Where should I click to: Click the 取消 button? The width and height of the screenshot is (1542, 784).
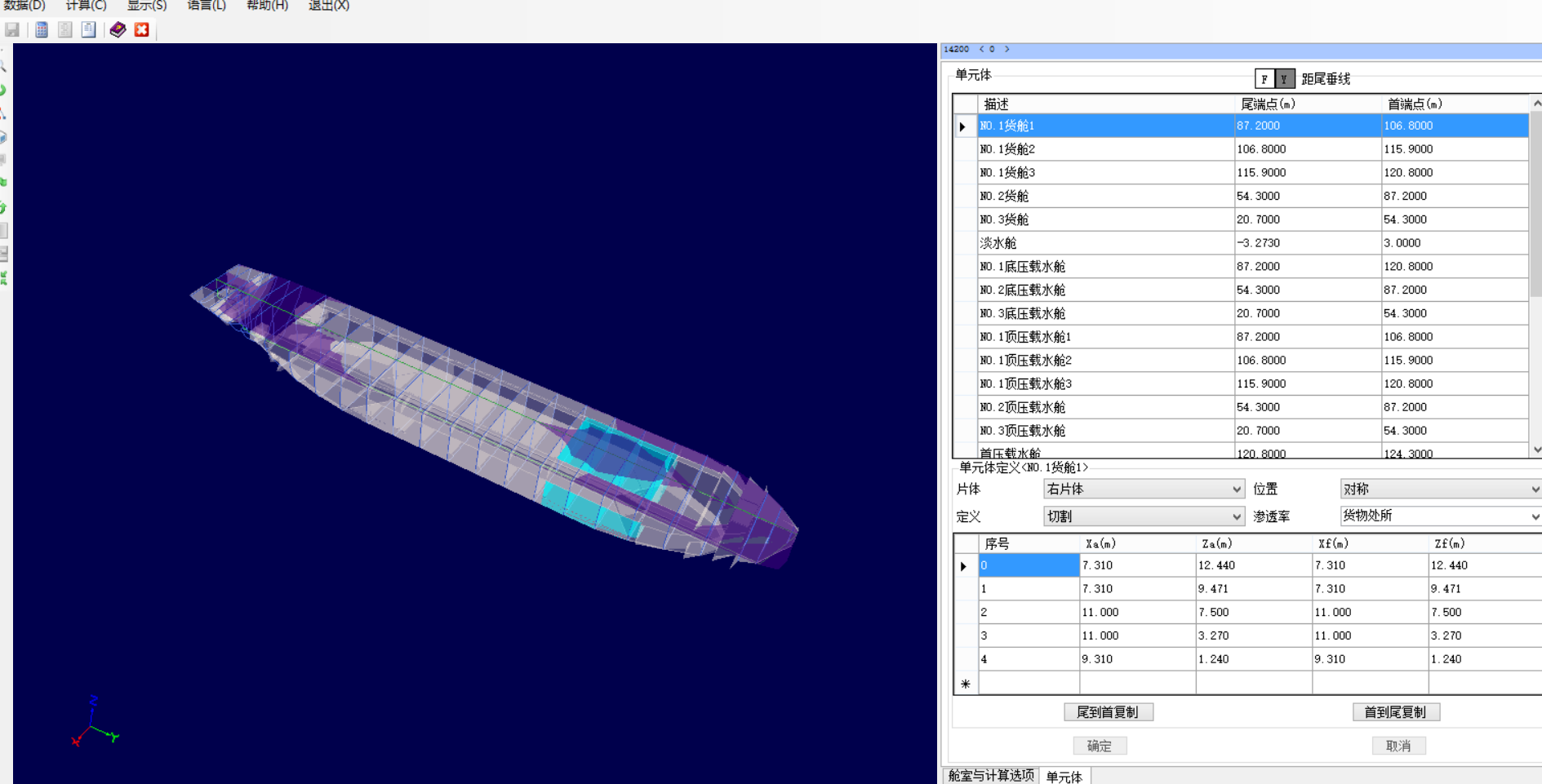[1398, 746]
